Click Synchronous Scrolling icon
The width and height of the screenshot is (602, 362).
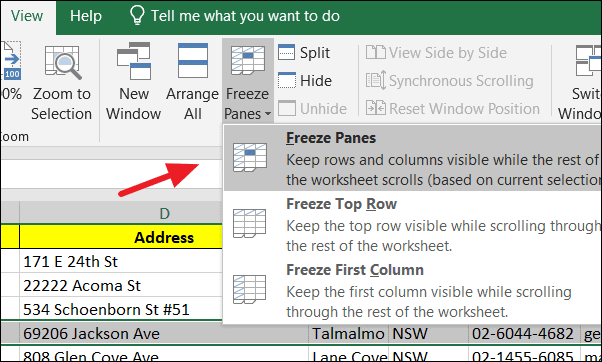tap(375, 80)
